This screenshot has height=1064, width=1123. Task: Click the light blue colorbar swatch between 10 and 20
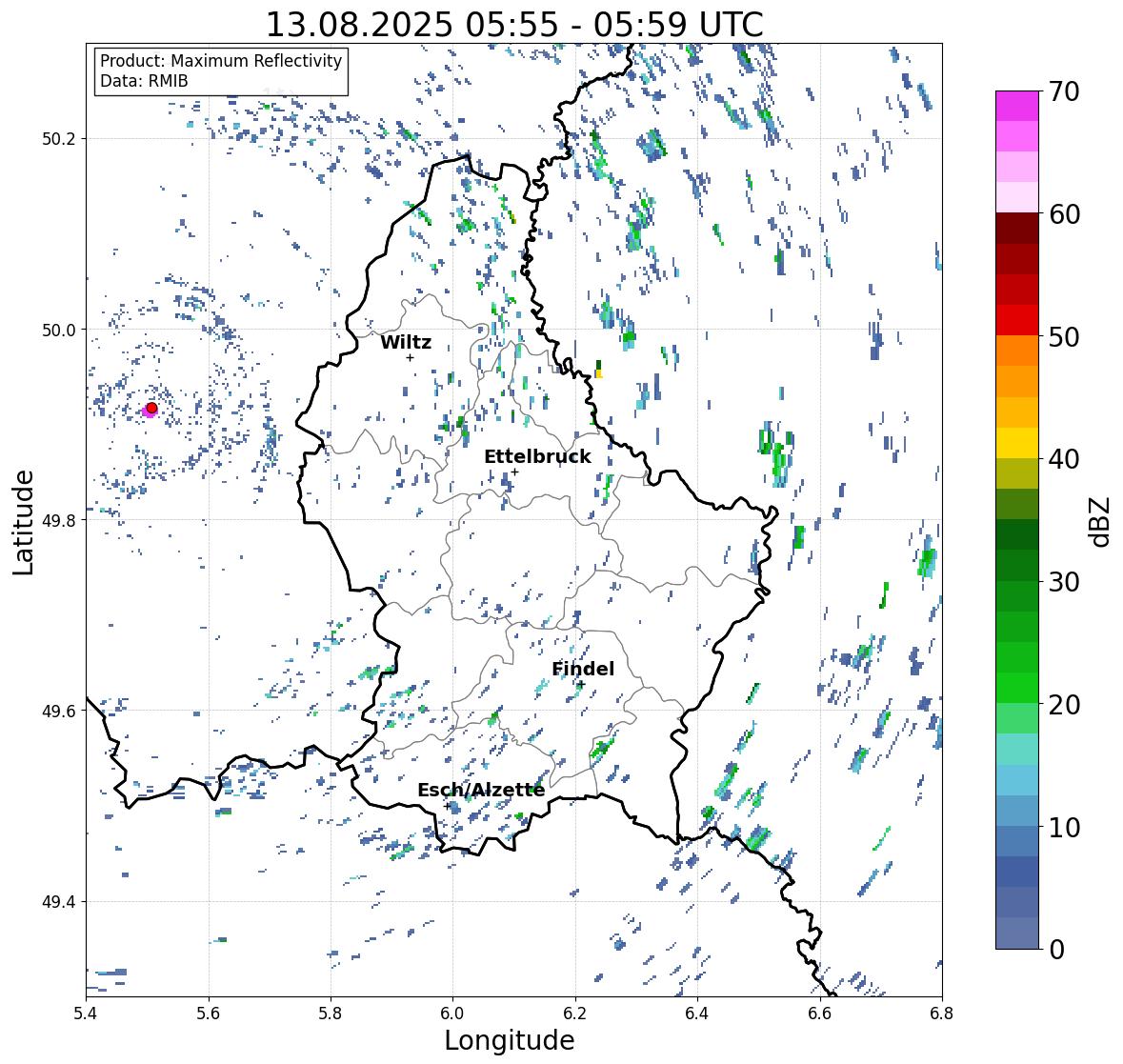(x=1017, y=779)
